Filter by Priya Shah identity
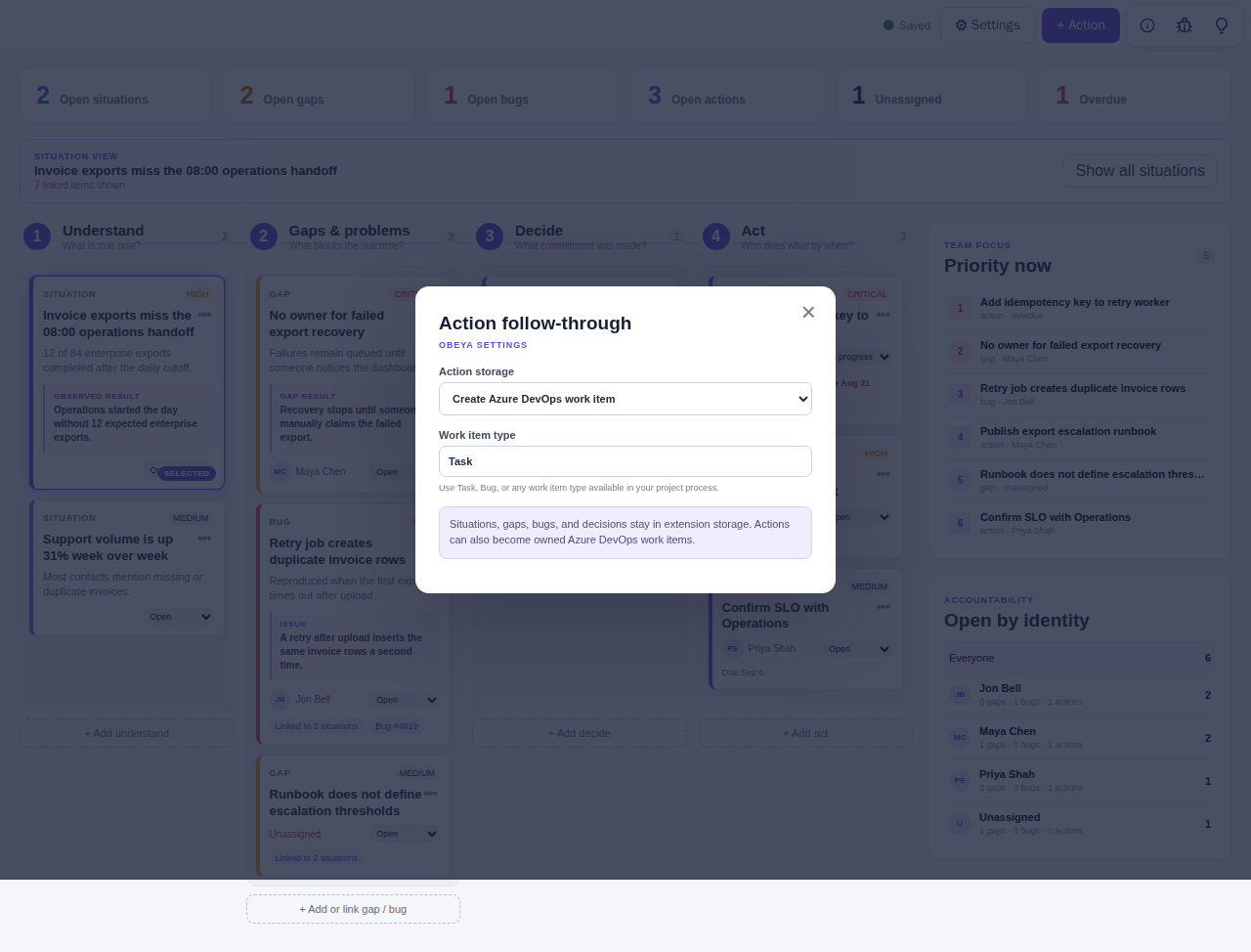The height and width of the screenshot is (952, 1251). [x=1080, y=780]
